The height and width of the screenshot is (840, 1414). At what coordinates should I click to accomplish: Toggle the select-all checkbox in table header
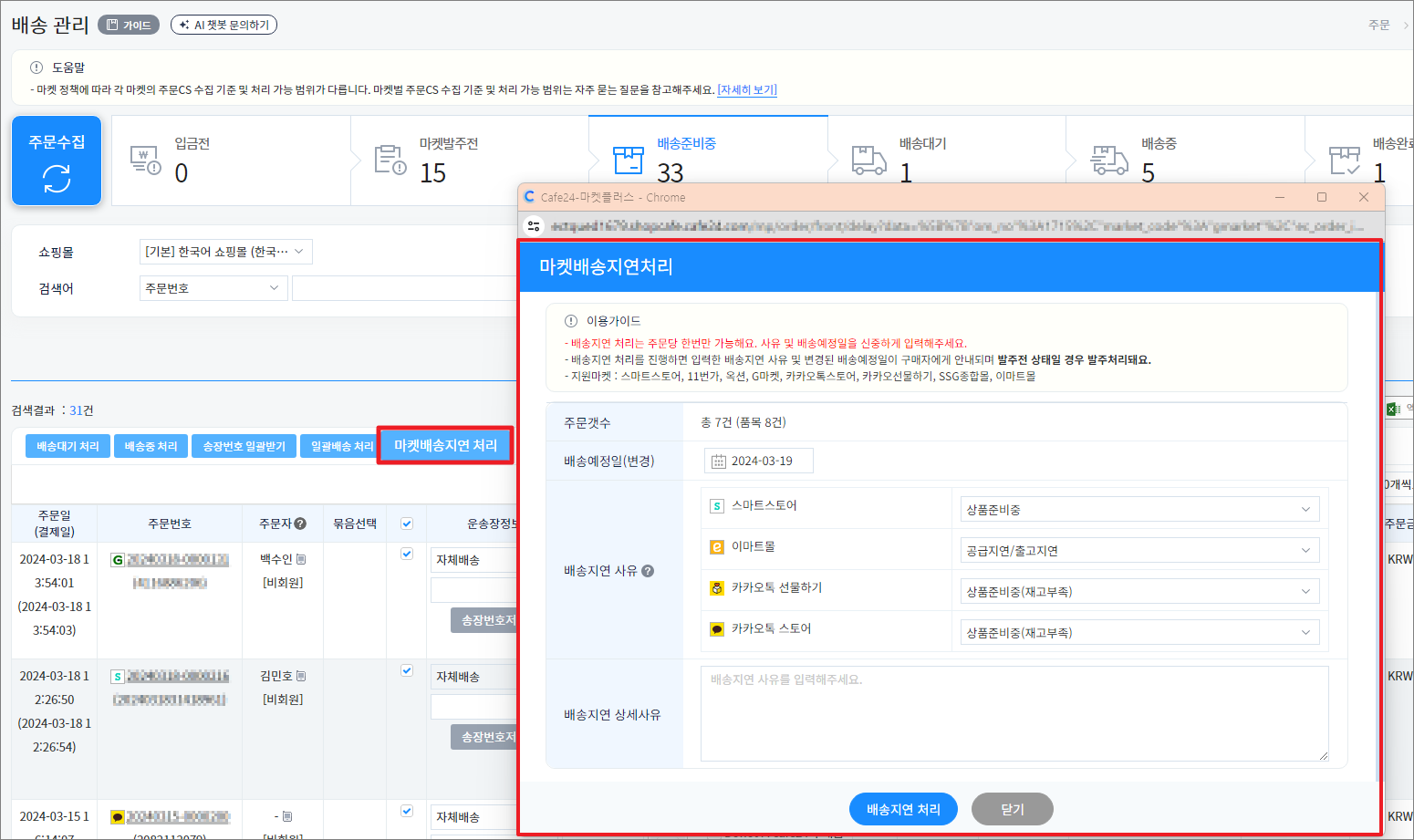click(x=407, y=524)
